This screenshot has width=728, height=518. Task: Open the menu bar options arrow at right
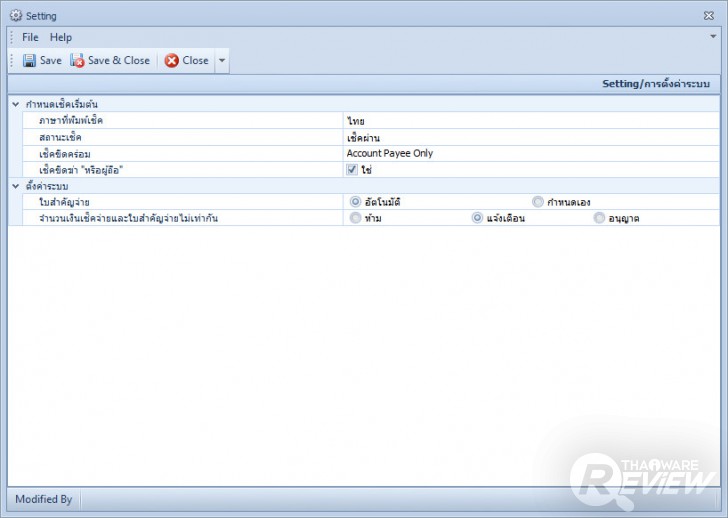coord(713,37)
